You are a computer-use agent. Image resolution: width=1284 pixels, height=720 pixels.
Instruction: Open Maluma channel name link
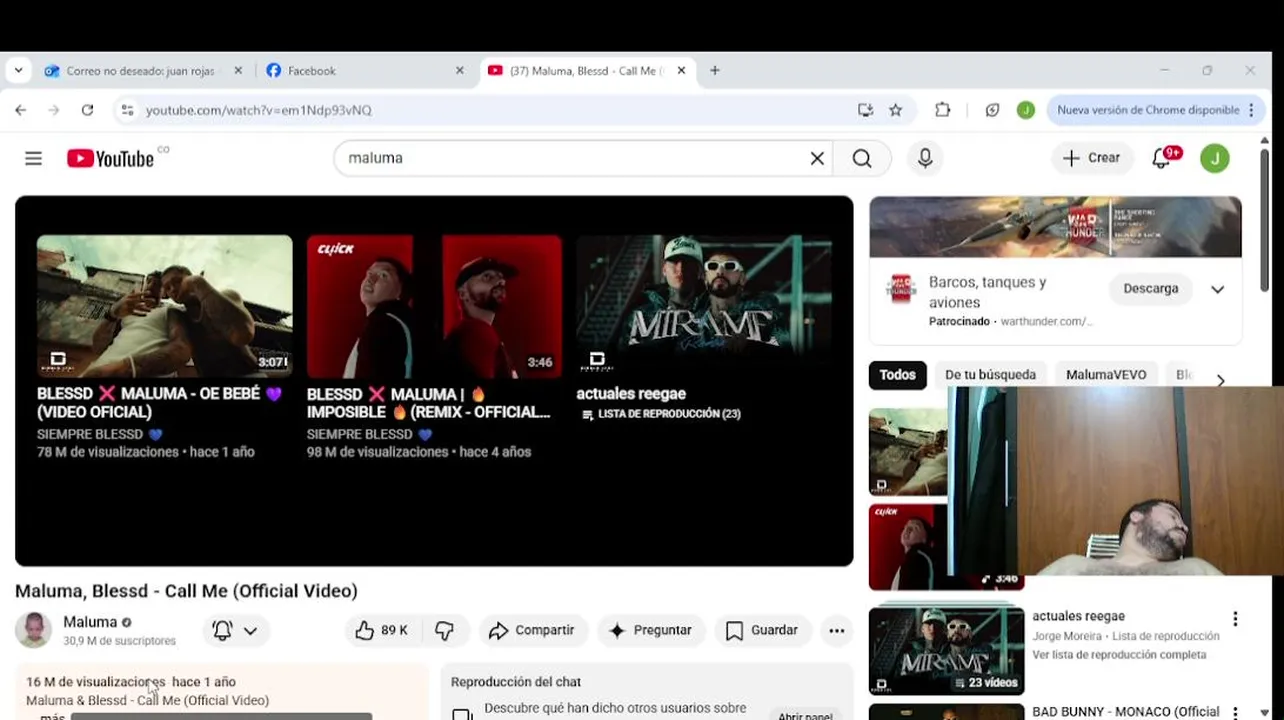click(x=90, y=622)
